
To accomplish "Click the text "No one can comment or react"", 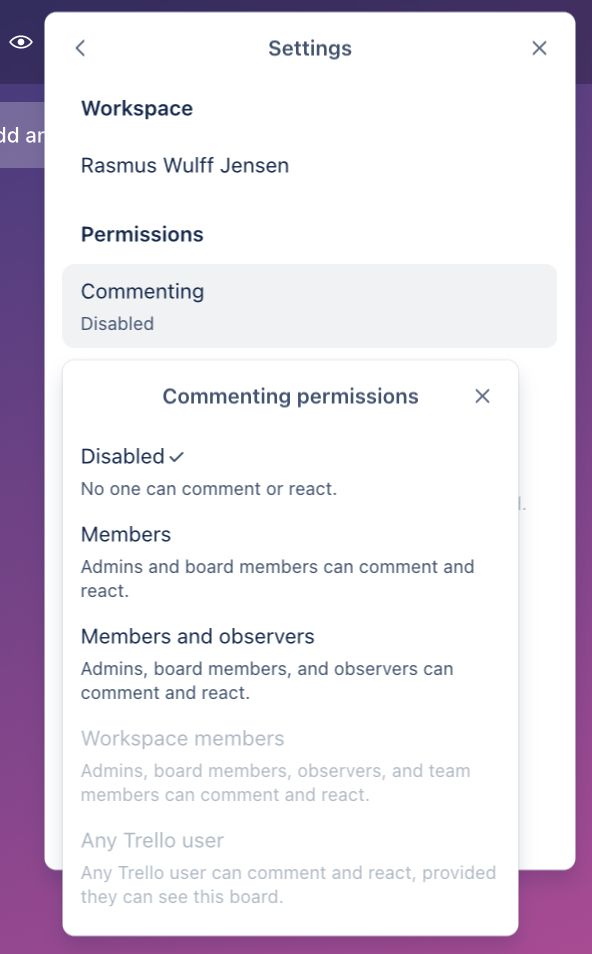I will click(207, 489).
